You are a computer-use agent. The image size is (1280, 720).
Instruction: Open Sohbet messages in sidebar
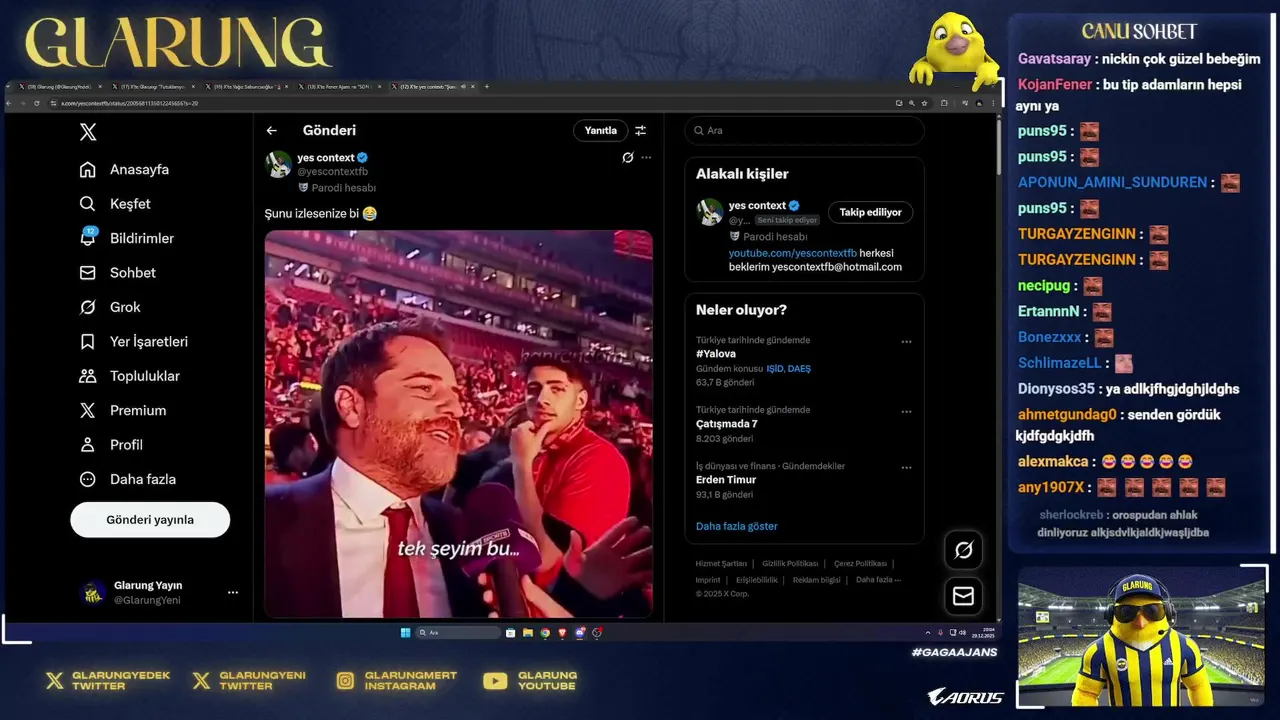[x=118, y=273]
